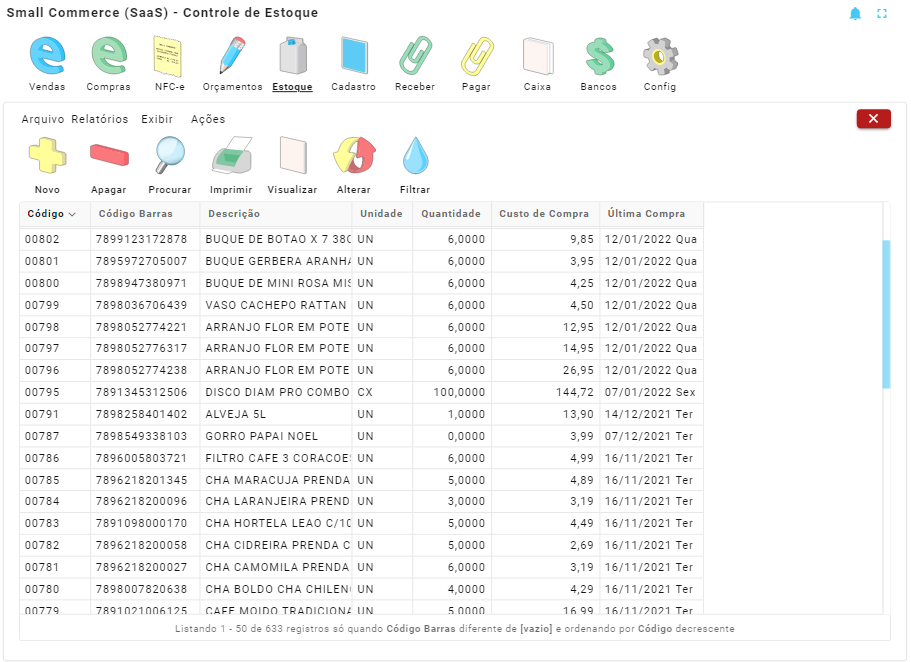The image size is (911, 662).
Task: Open the Relatórios menu
Action: click(100, 119)
